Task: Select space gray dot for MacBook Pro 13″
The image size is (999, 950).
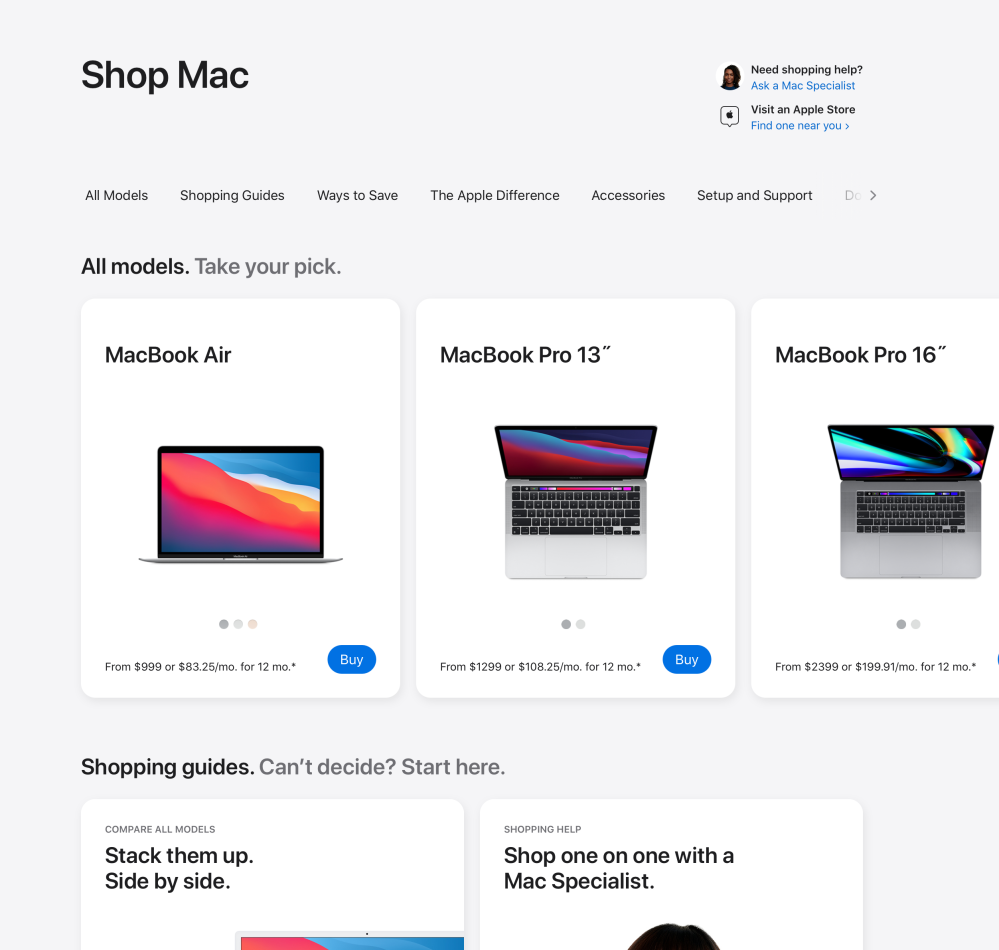Action: click(x=566, y=624)
